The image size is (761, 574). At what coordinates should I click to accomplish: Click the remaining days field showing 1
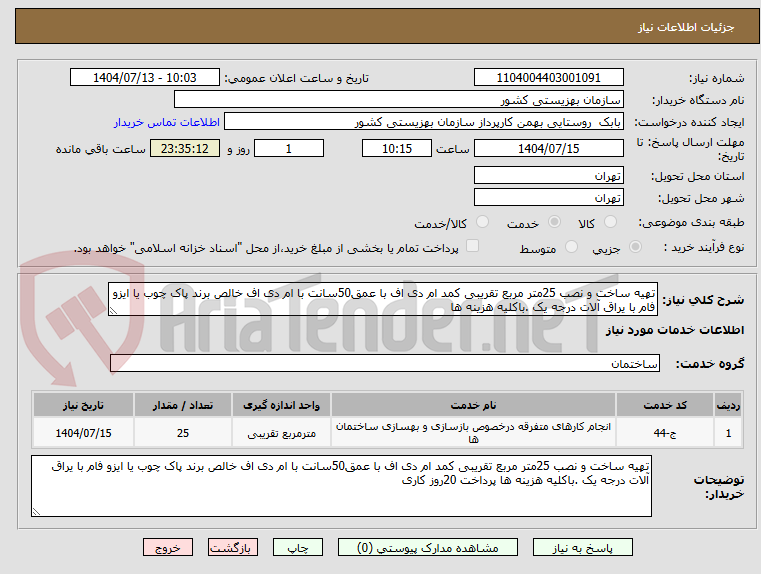click(289, 148)
